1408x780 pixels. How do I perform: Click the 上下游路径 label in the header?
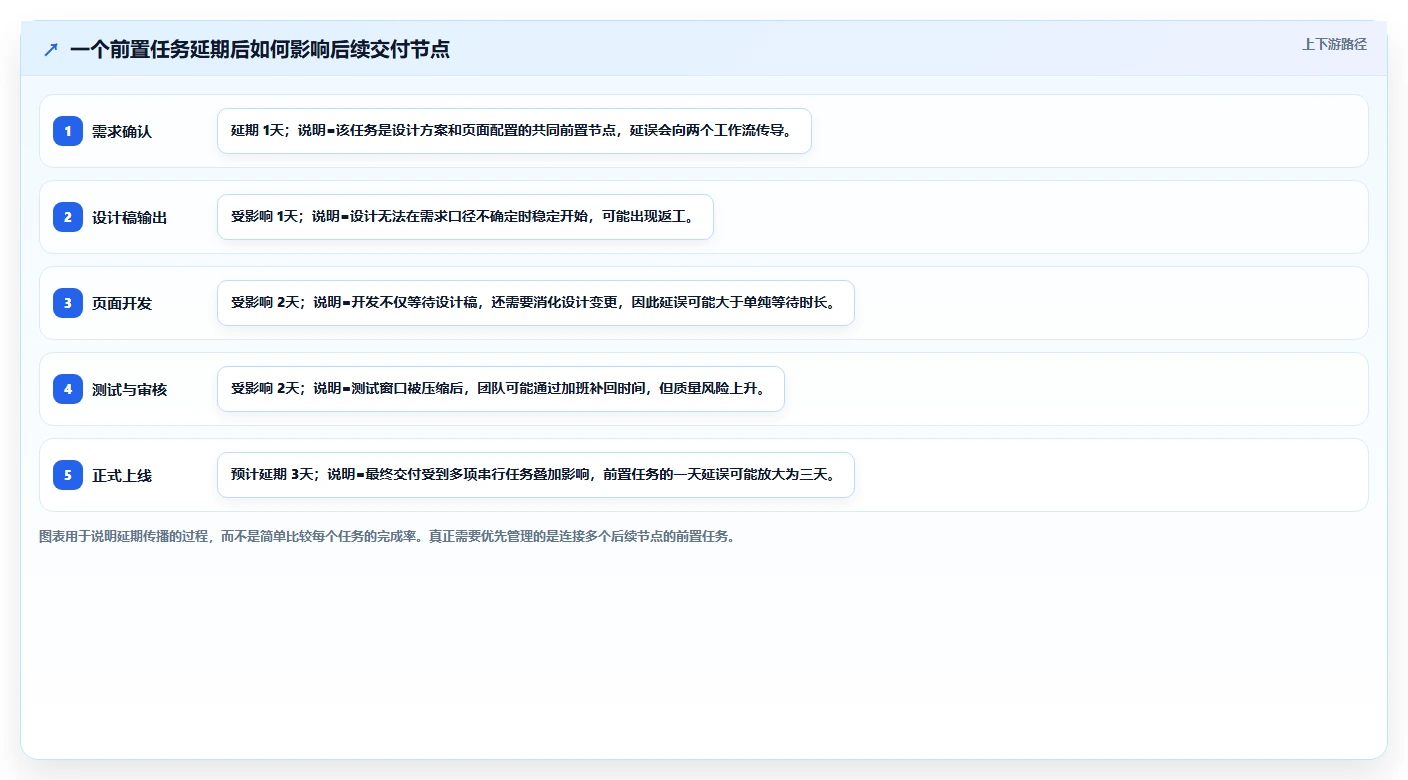(x=1334, y=44)
